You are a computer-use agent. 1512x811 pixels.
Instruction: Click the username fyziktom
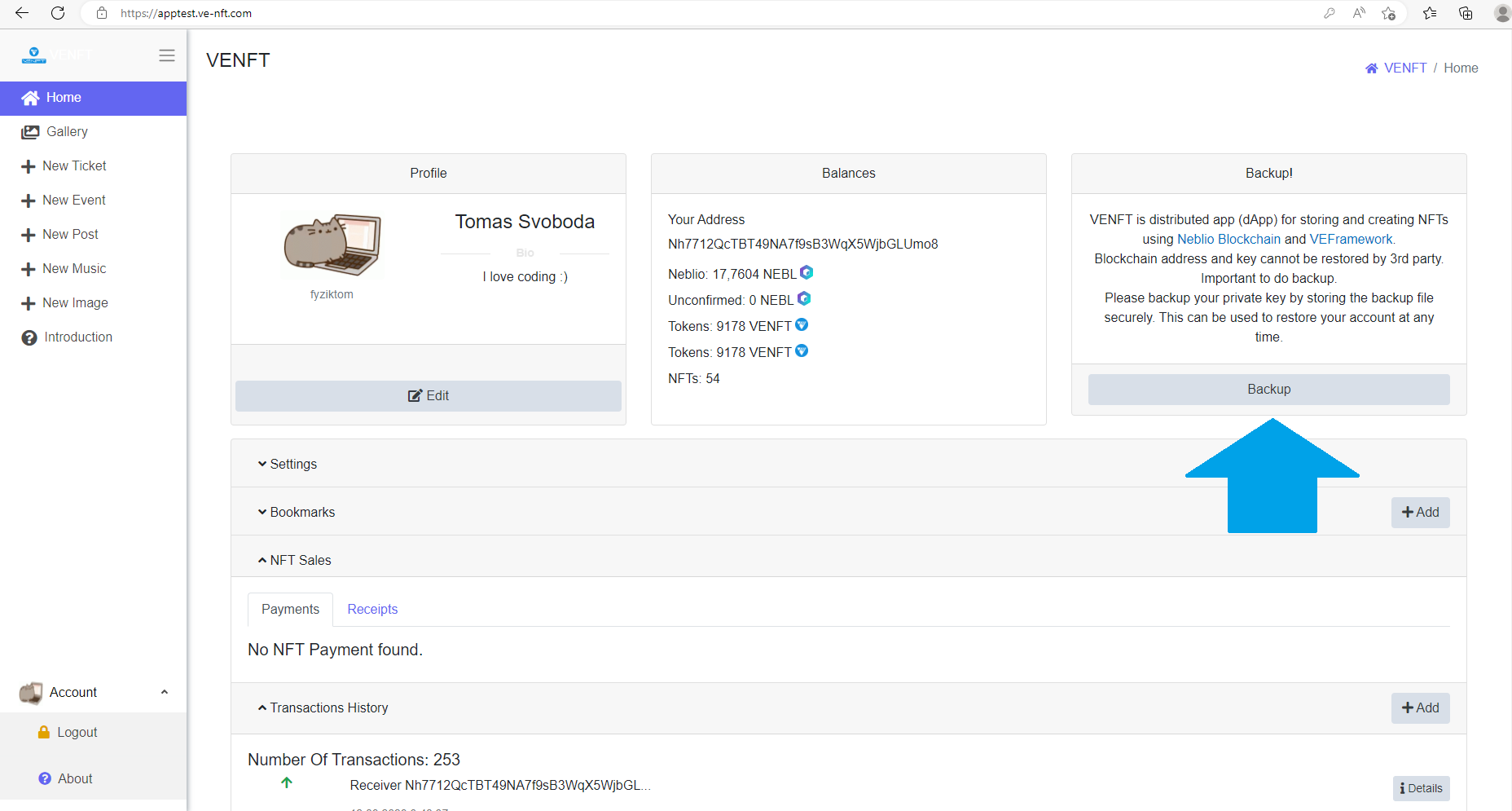tap(332, 294)
